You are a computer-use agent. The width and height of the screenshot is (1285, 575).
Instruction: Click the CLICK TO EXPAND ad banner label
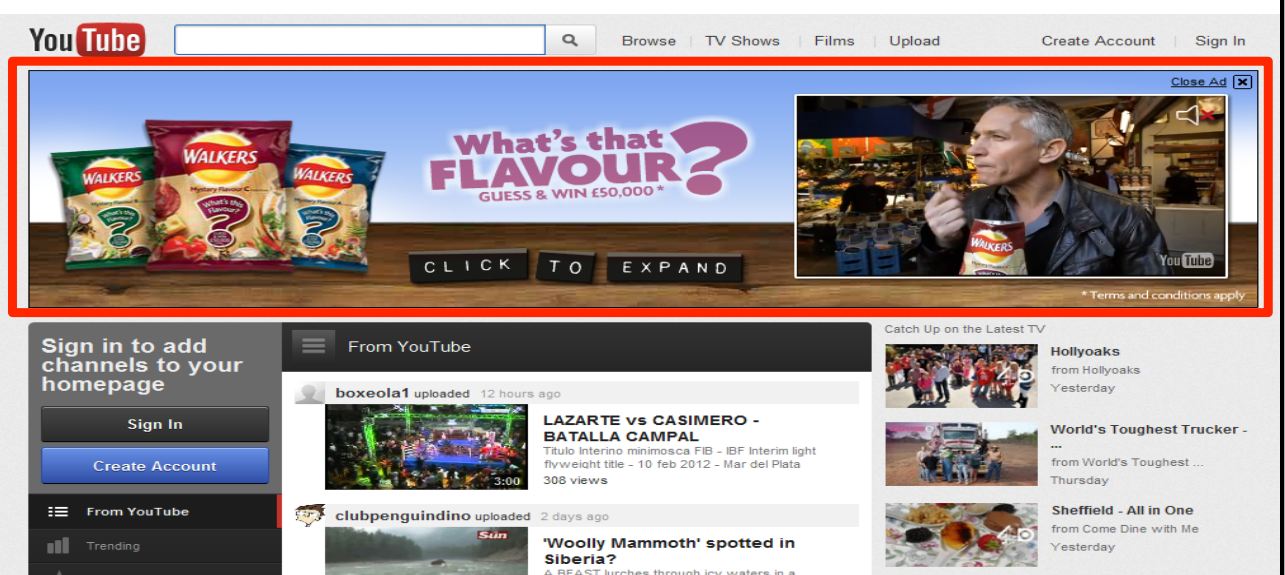[575, 267]
